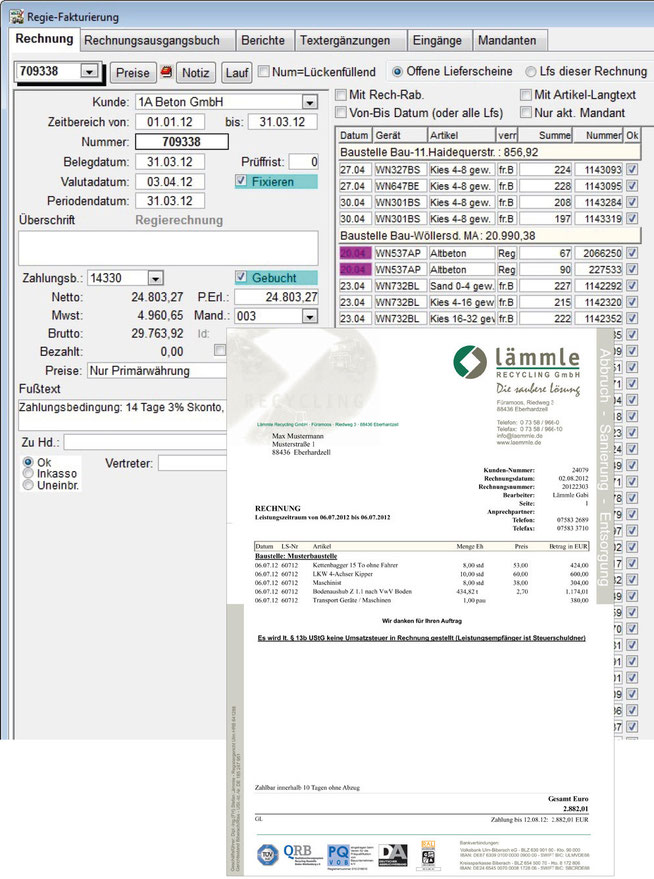Click the Sand 0-4 gew. article cell
Screen dimensions: 654x879
tap(462, 286)
